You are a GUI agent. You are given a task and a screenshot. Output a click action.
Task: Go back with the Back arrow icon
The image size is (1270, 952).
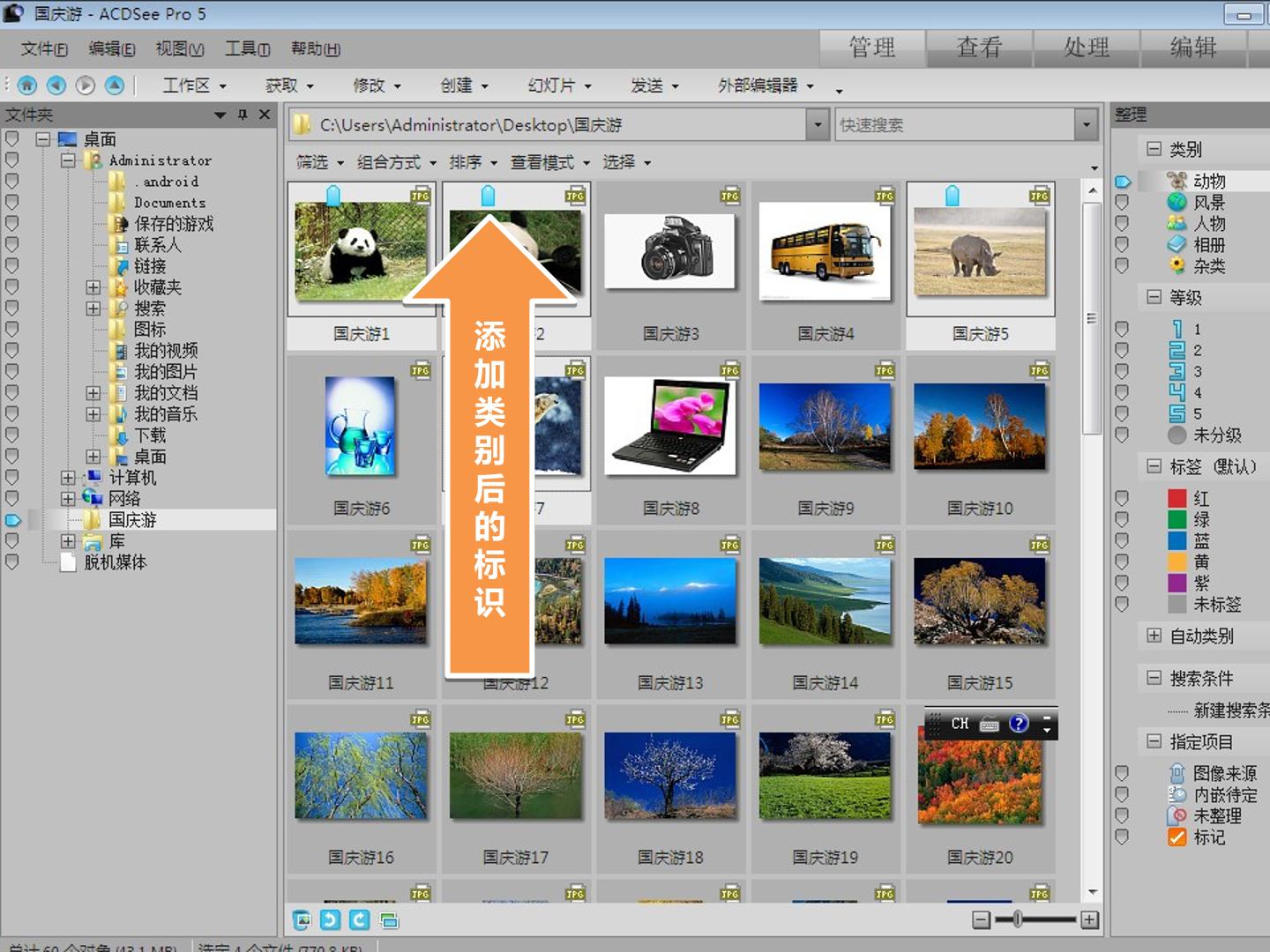(56, 86)
